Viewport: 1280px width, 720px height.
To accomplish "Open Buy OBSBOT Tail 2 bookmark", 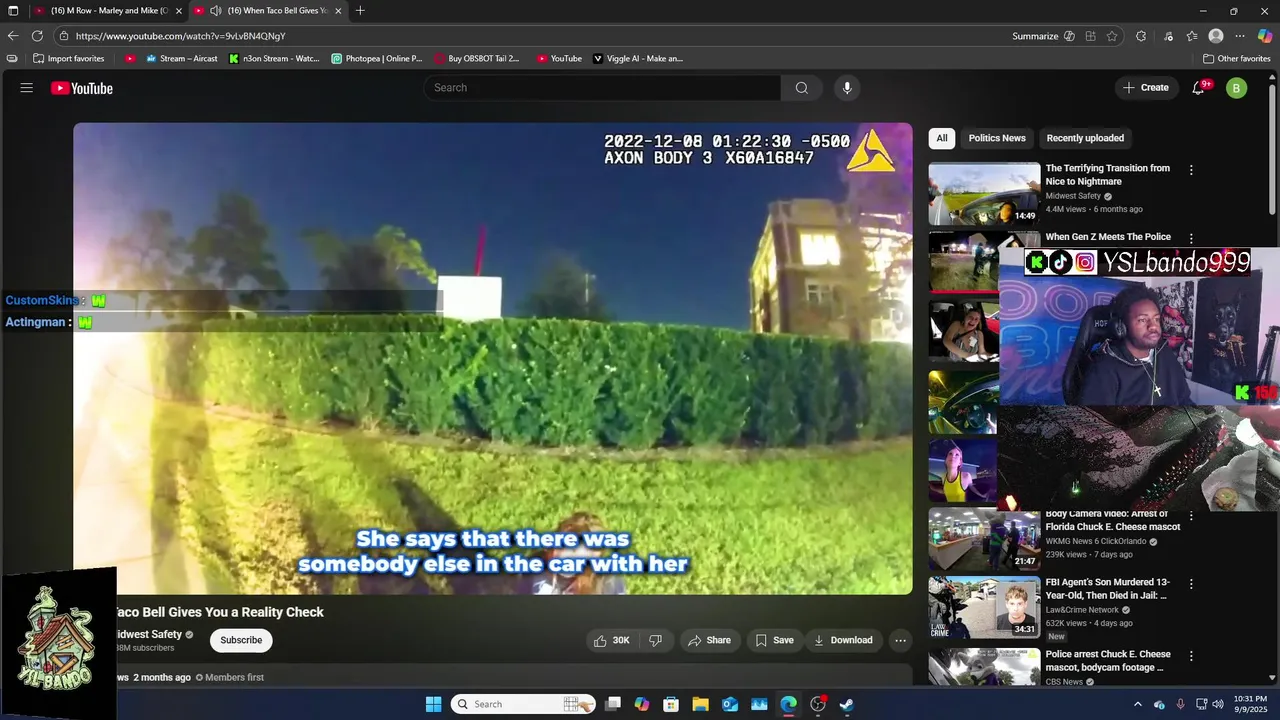I will click(477, 59).
